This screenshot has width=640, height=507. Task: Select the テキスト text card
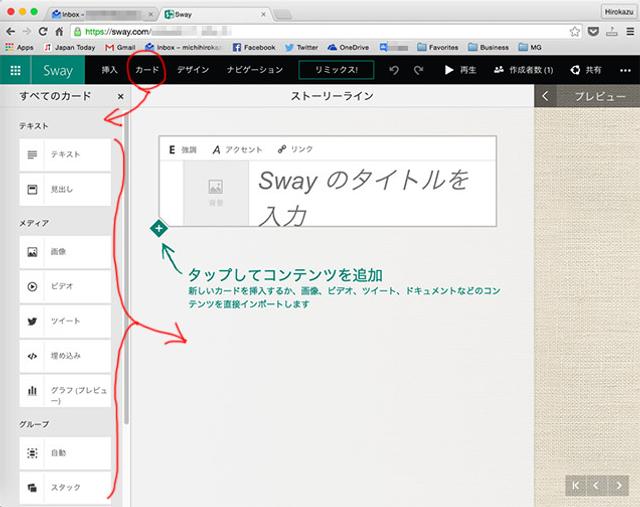click(x=65, y=155)
